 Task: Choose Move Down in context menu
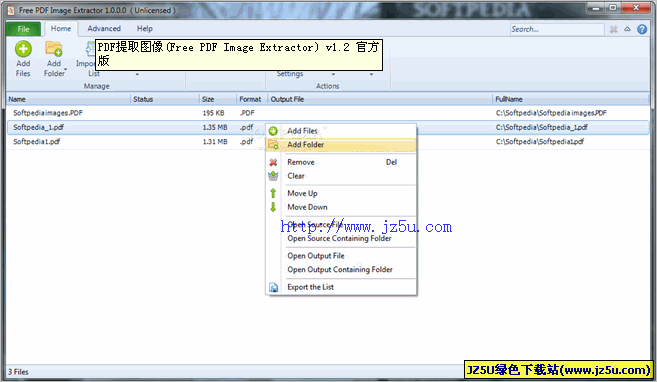(341, 207)
